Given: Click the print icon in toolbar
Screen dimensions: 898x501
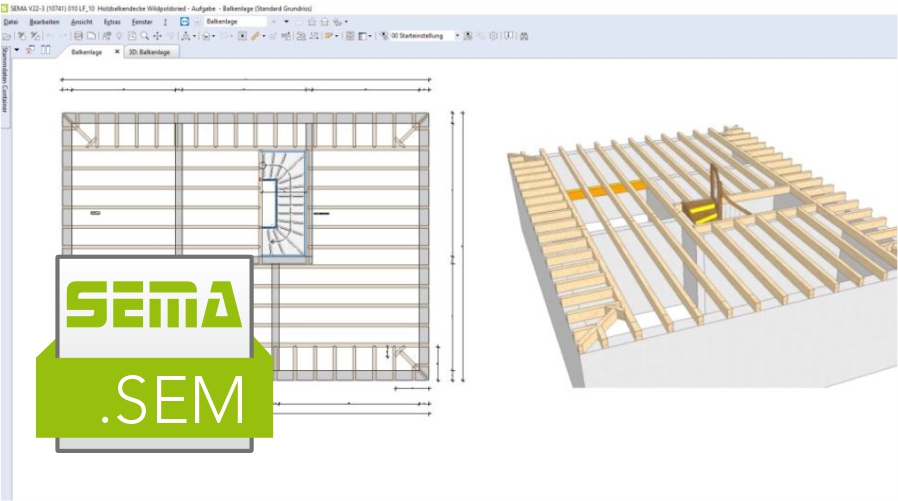Looking at the screenshot, I should click(78, 35).
